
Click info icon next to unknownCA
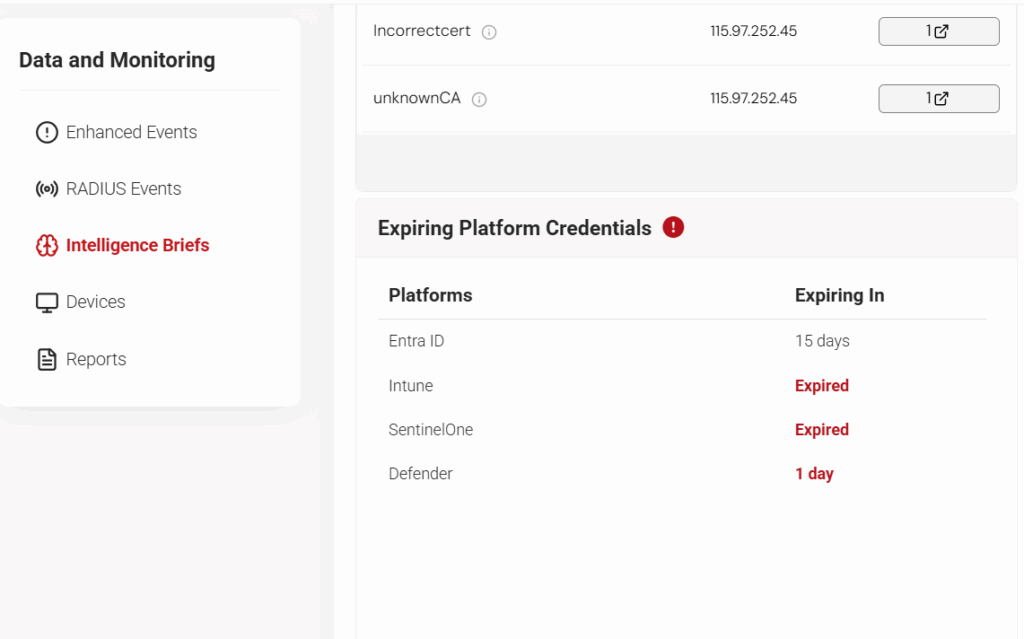point(479,99)
